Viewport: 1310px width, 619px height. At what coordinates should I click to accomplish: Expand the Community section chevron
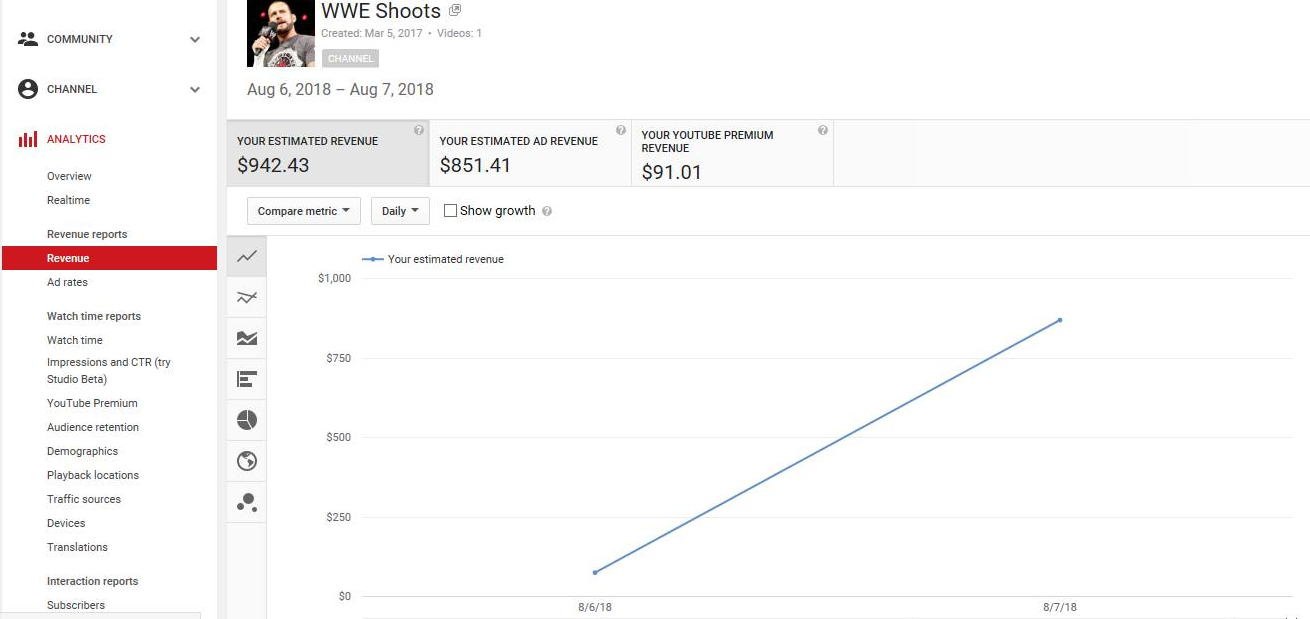[x=195, y=40]
